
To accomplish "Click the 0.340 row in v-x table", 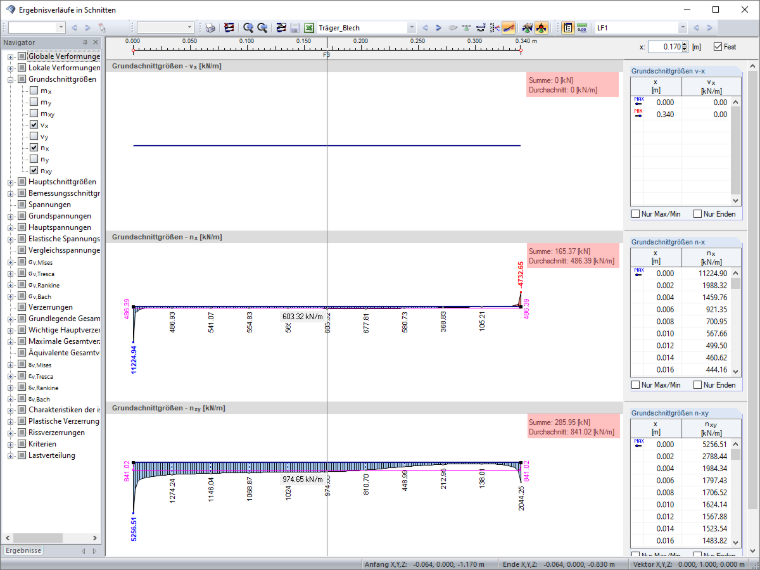I will [681, 114].
